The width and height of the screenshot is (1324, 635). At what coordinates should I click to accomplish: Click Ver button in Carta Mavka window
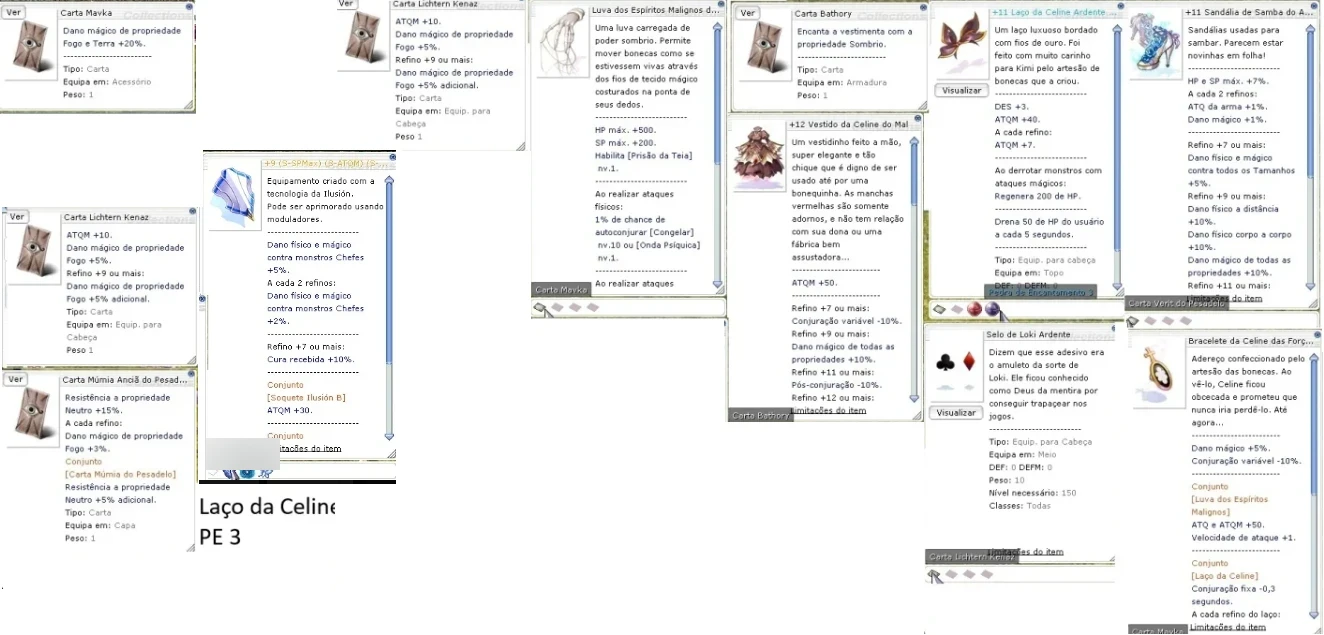[x=14, y=12]
